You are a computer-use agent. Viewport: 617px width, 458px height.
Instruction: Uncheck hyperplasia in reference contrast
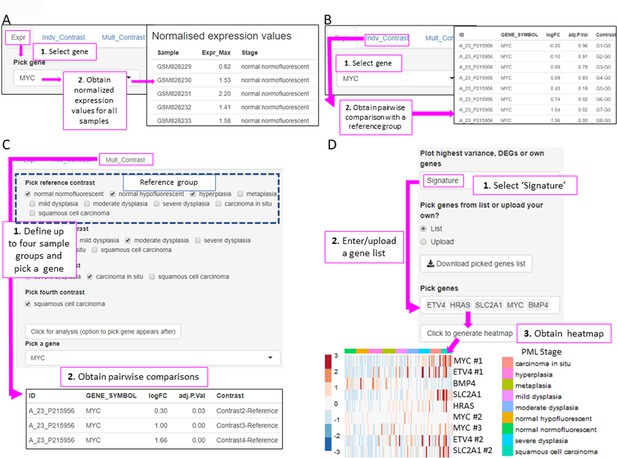tap(193, 194)
